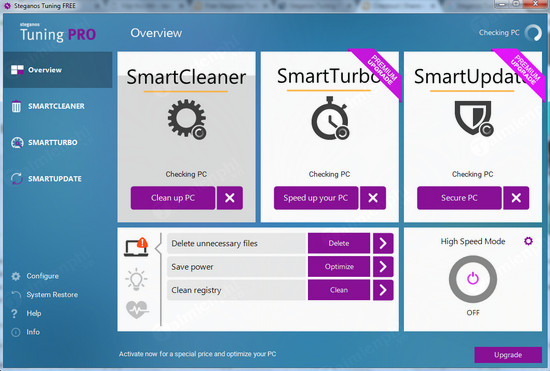This screenshot has width=550, height=371.
Task: Click the circled i Info icon
Action: point(16,332)
